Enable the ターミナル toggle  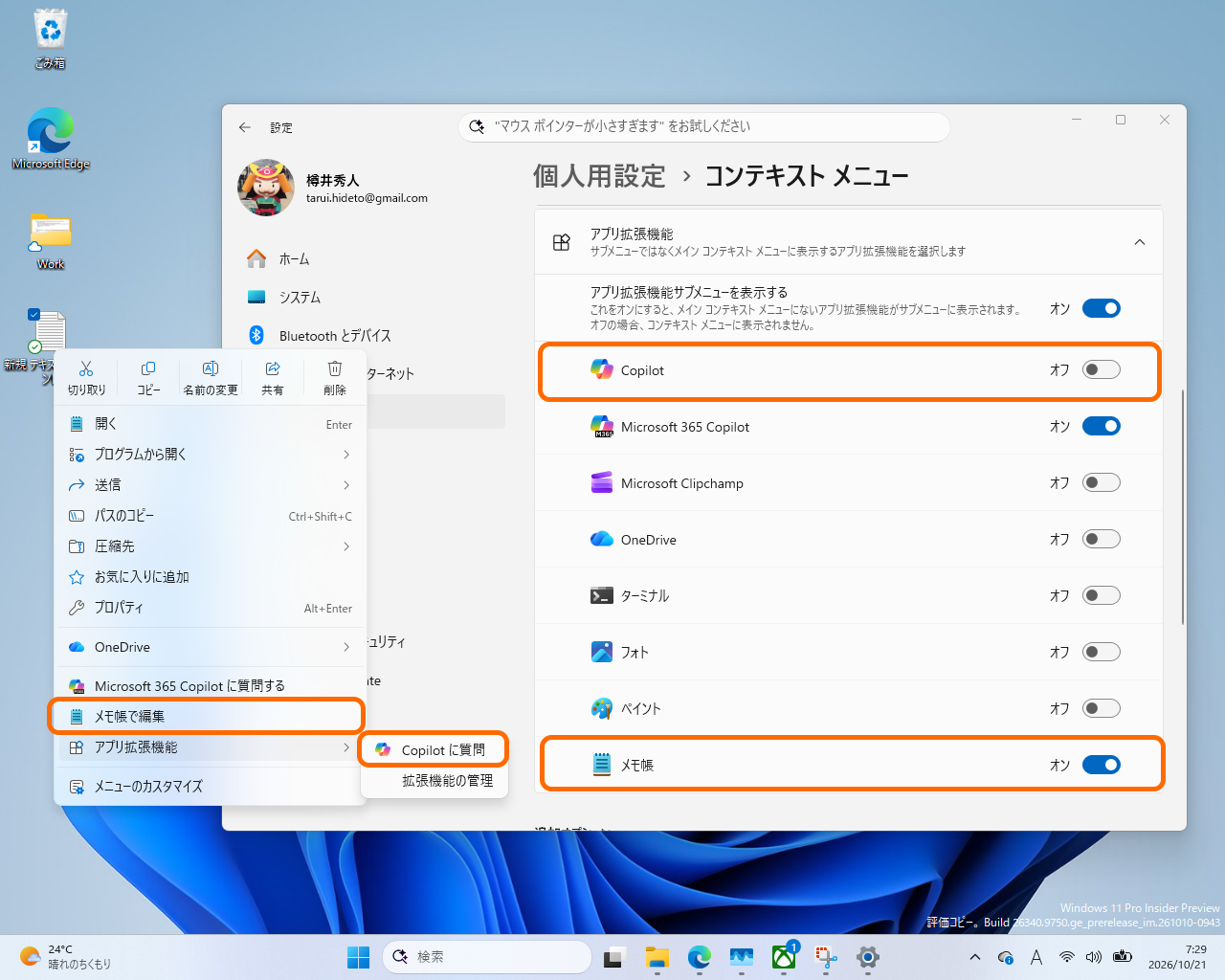[1102, 595]
